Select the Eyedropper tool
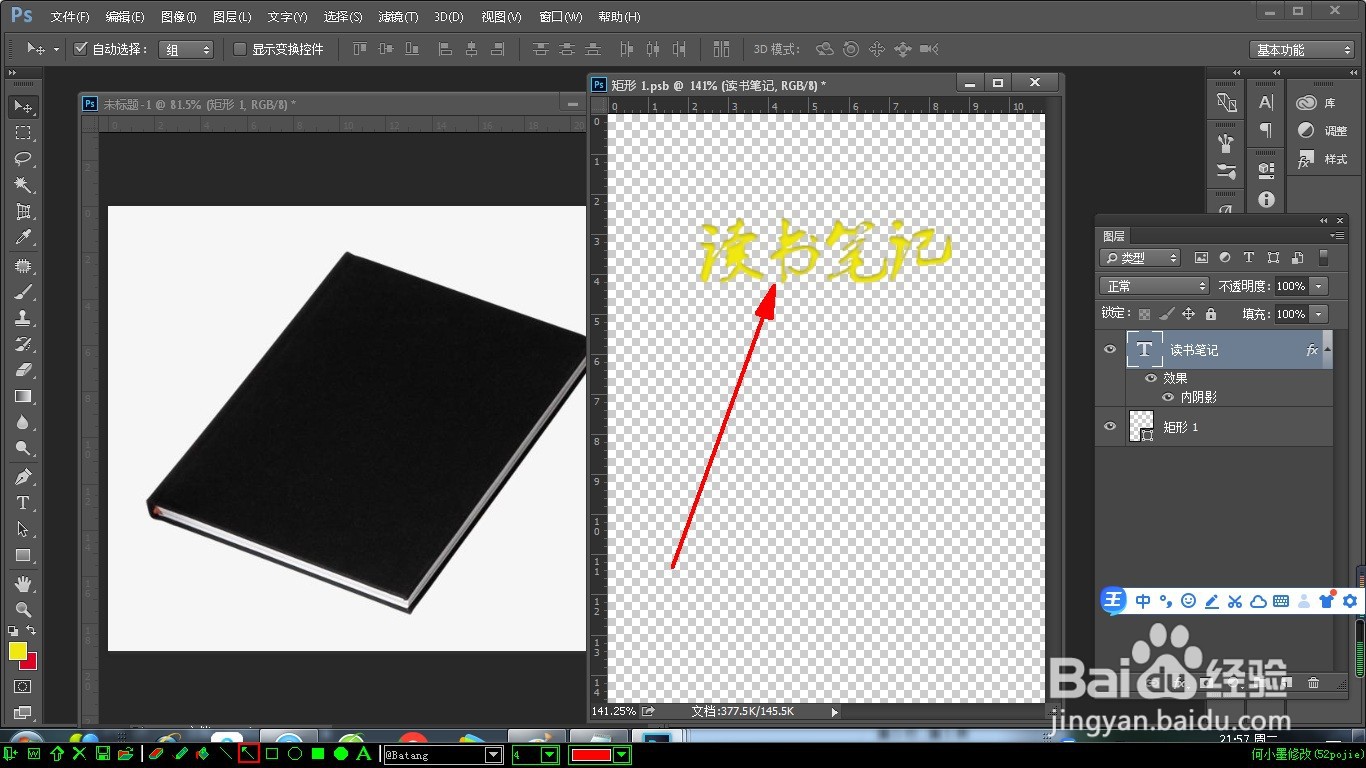 [23, 238]
